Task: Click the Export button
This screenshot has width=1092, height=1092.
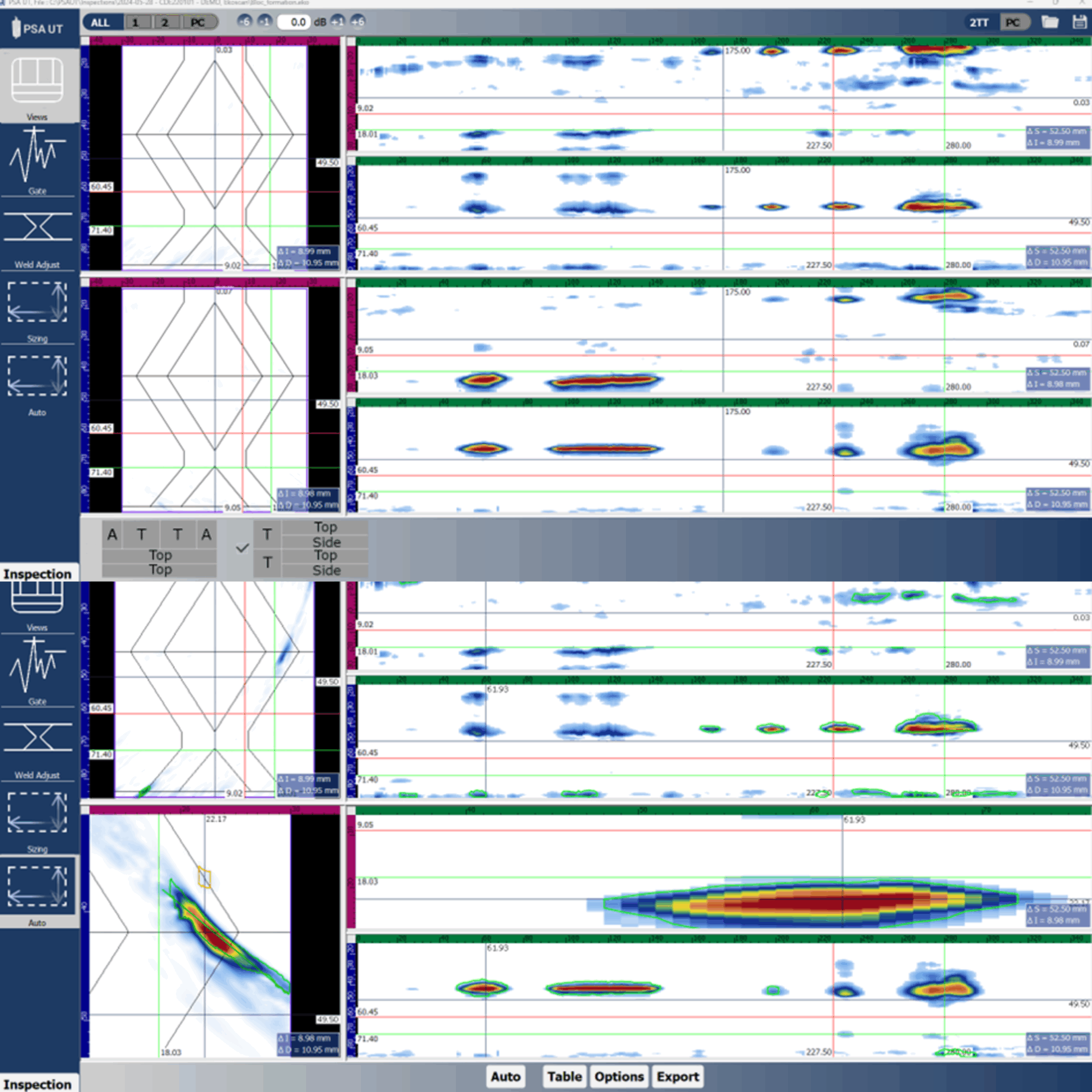Action: click(677, 1076)
